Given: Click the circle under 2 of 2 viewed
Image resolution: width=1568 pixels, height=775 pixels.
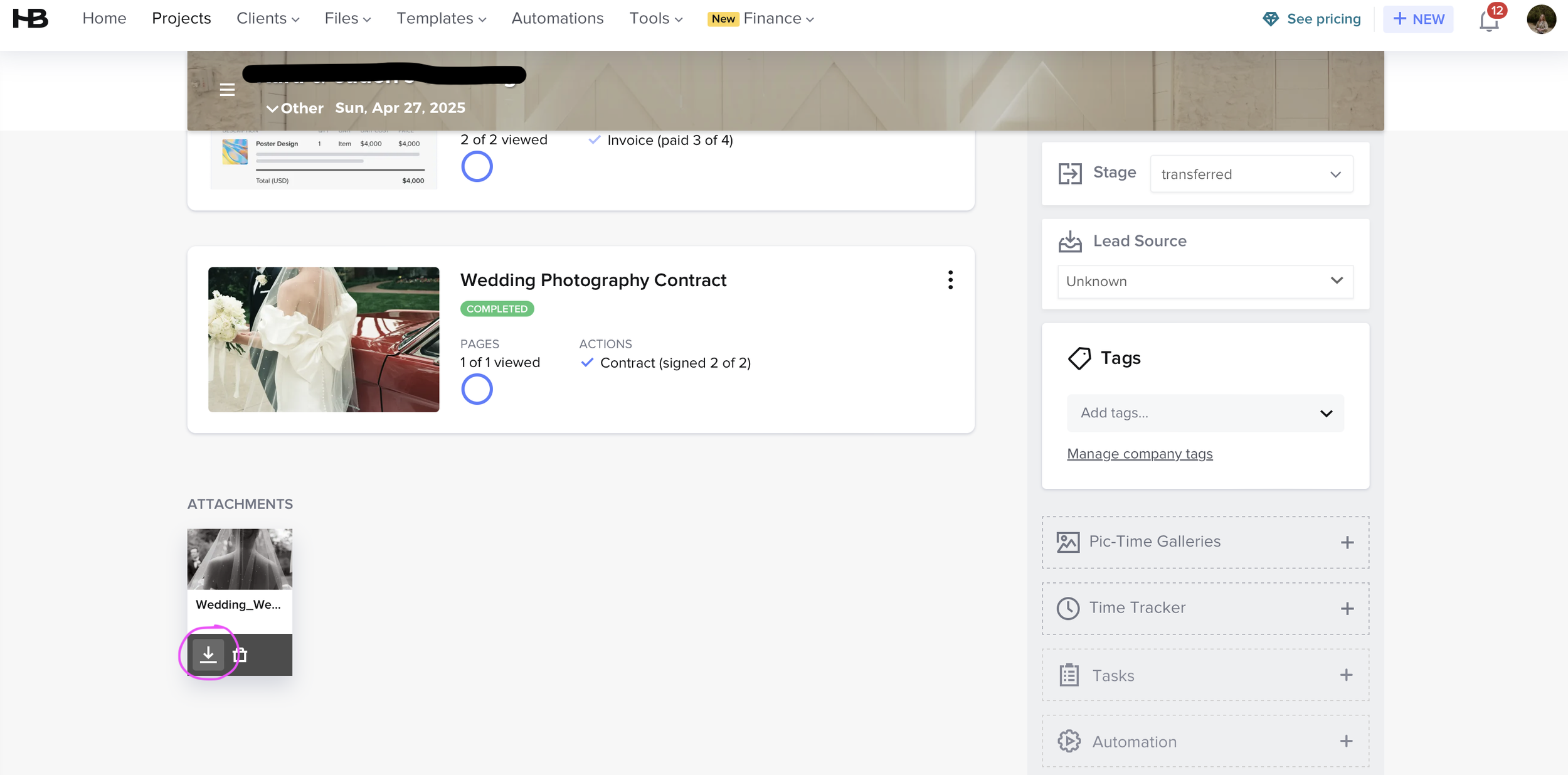Looking at the screenshot, I should (477, 167).
